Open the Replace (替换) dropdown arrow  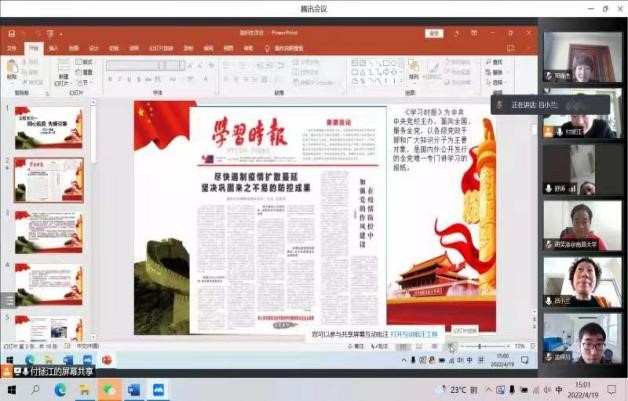pyautogui.click(x=508, y=73)
